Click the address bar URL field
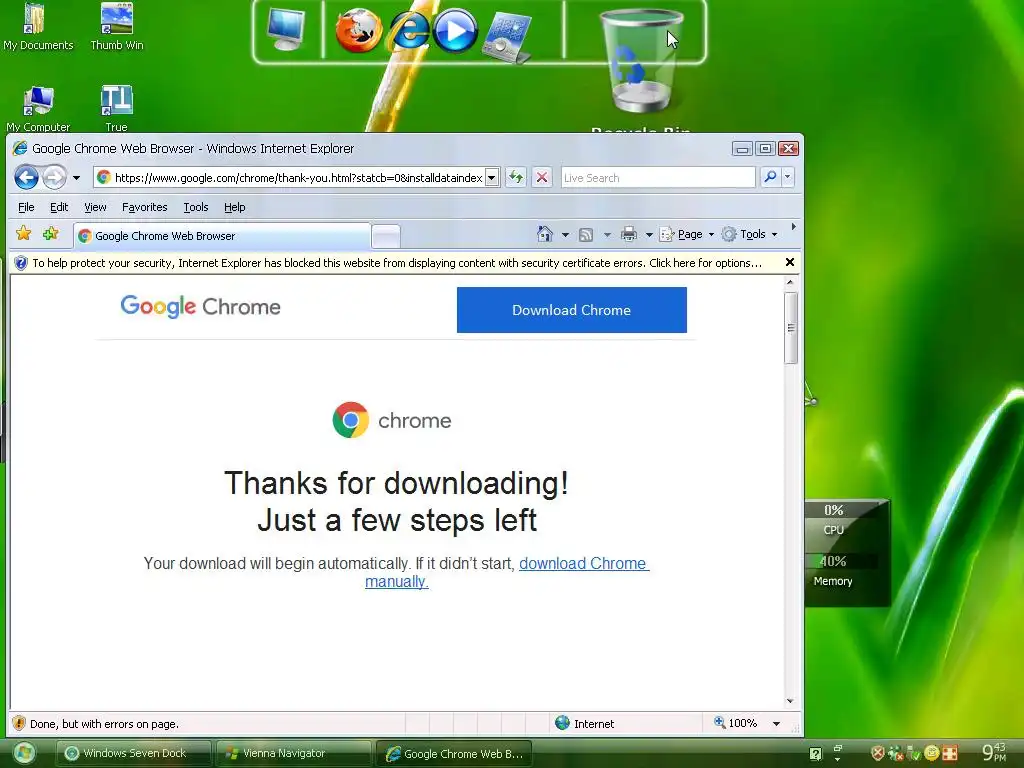The width and height of the screenshot is (1024, 768). [x=291, y=178]
